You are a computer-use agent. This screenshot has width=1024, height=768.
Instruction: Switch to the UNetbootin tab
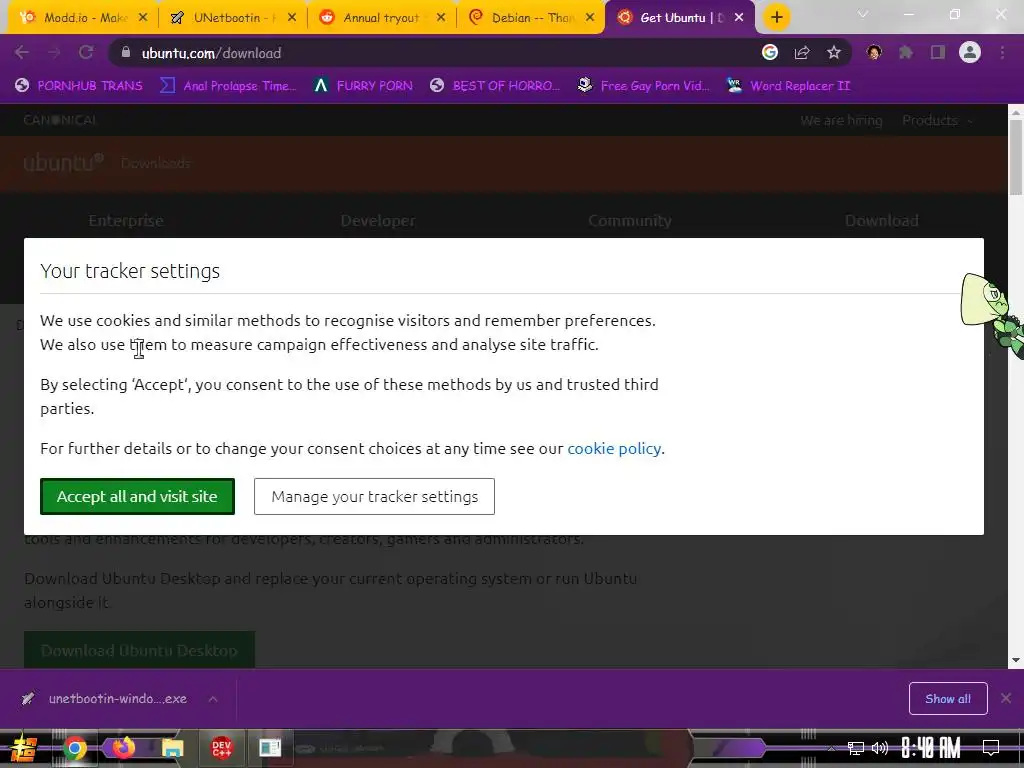[232, 18]
